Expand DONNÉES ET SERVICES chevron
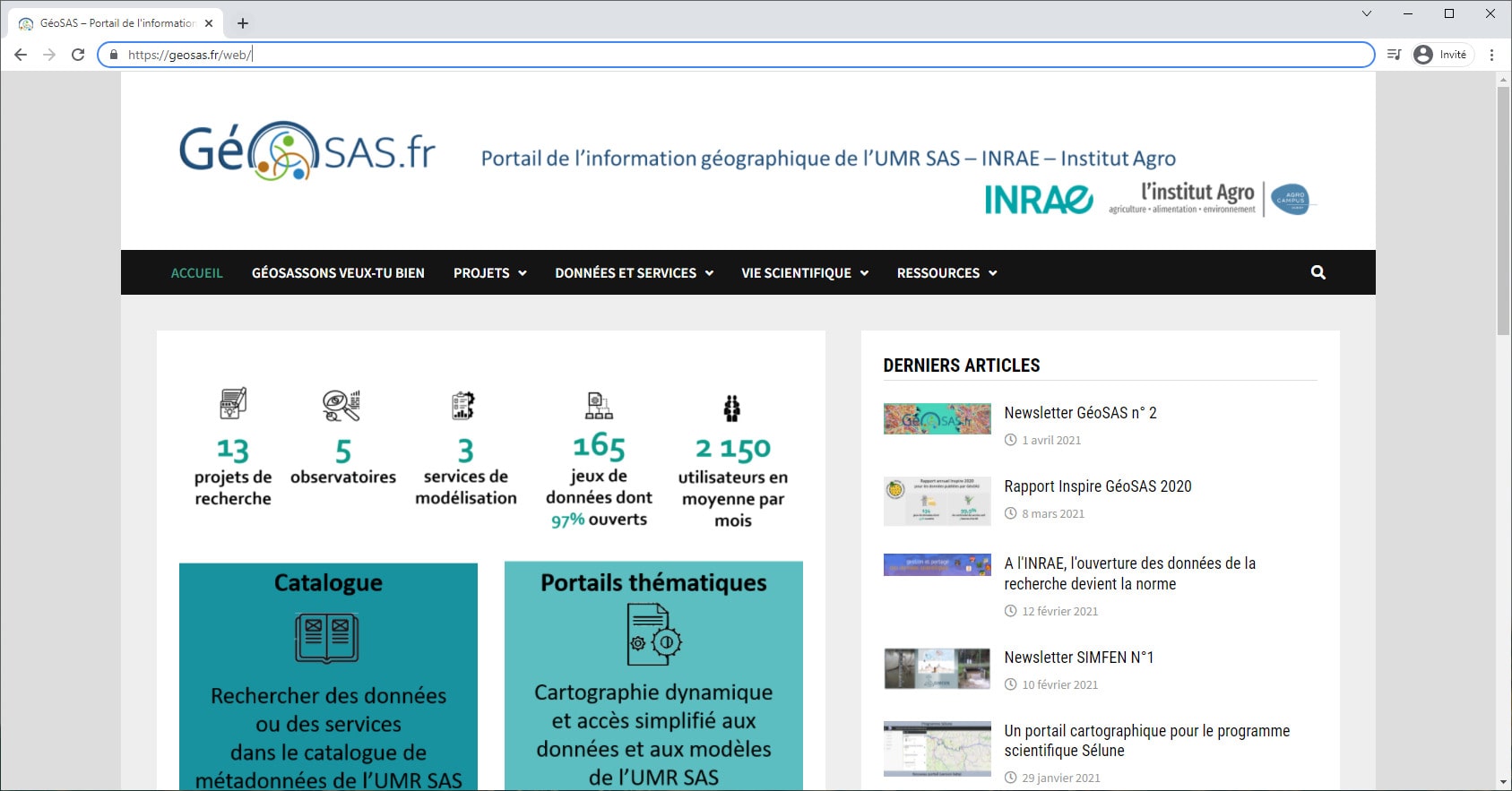Image resolution: width=1512 pixels, height=791 pixels. coord(709,273)
